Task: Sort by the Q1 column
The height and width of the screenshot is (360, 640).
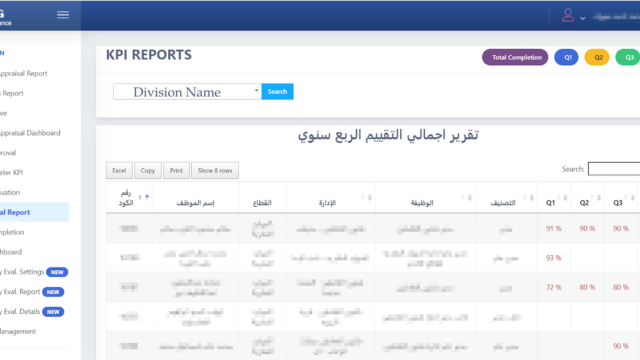Action: (554, 198)
